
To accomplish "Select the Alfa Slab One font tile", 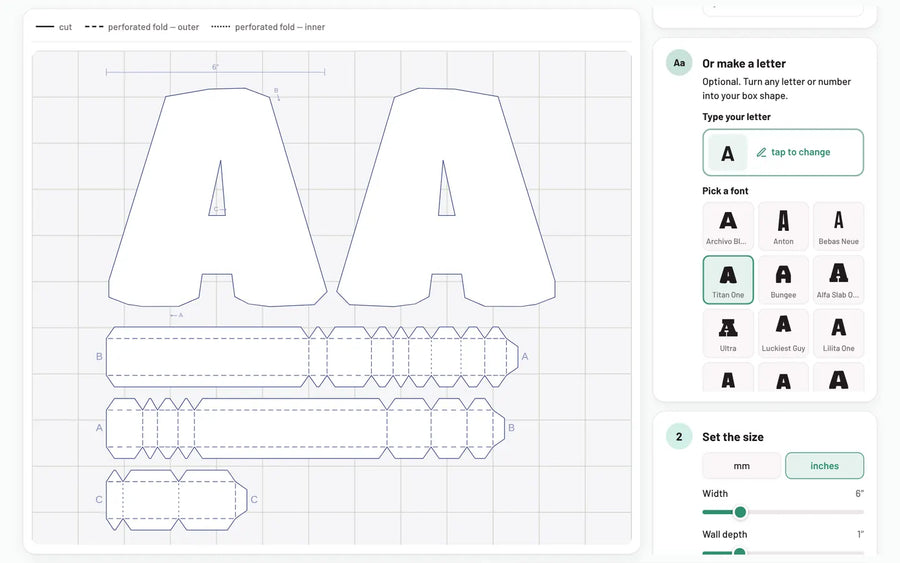I will (x=838, y=279).
